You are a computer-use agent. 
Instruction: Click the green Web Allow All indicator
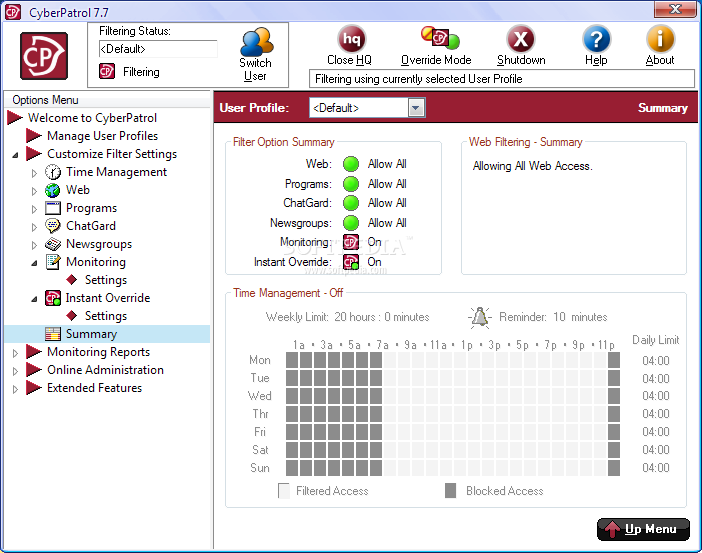pyautogui.click(x=351, y=164)
